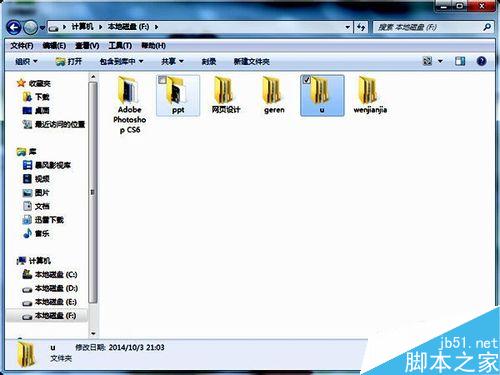500x375 pixels.
Task: Toggle the preview pane button
Action: [x=460, y=61]
